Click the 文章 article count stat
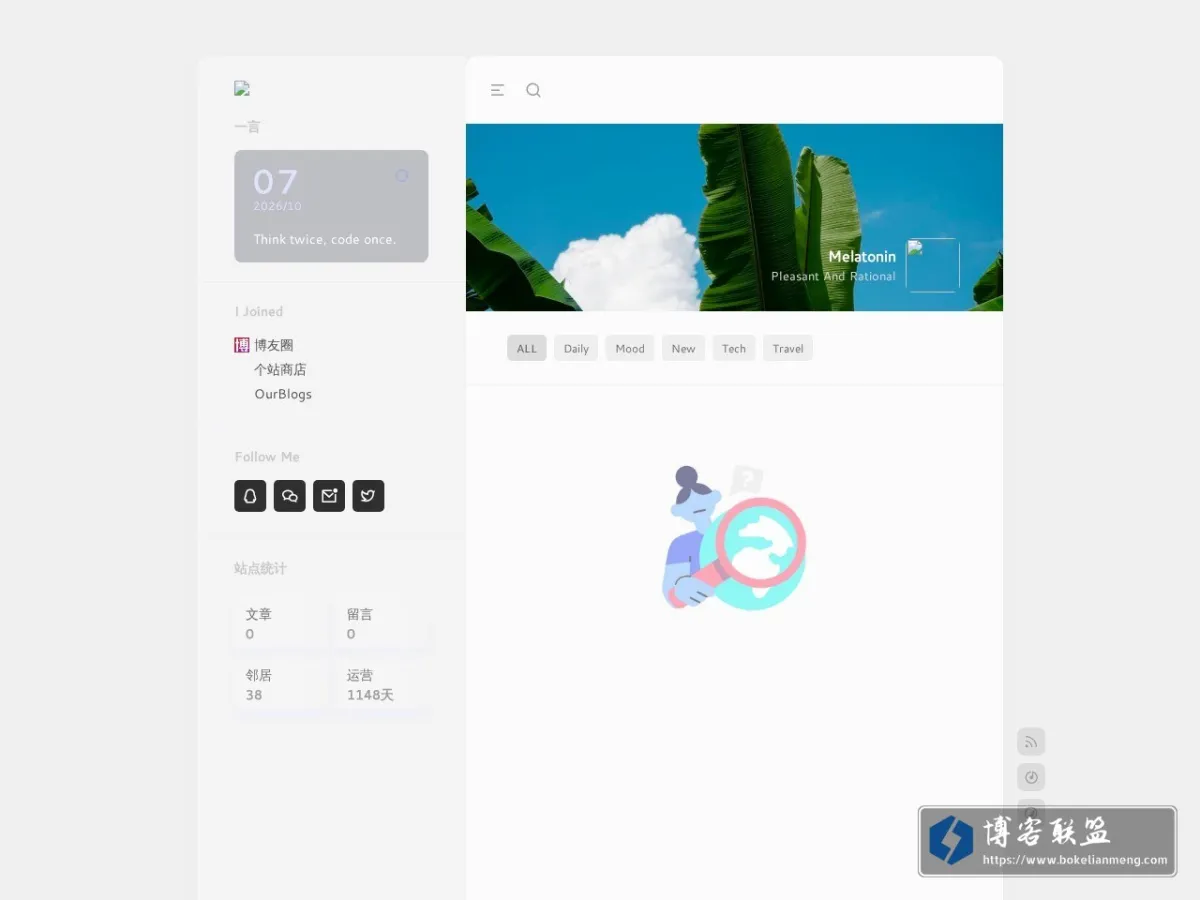 [x=281, y=624]
